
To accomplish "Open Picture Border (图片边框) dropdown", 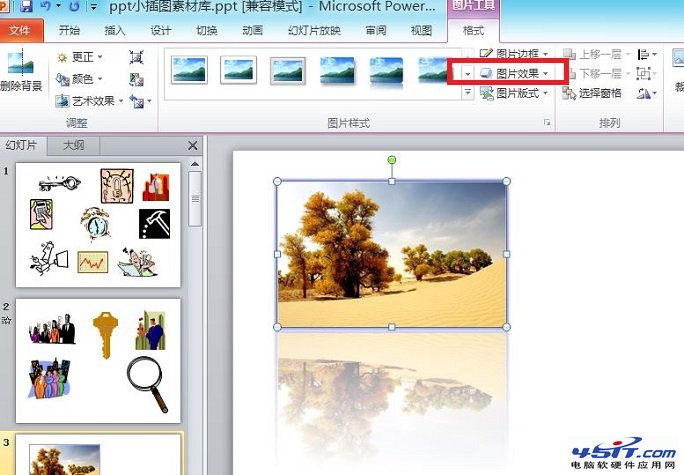I will 514,54.
